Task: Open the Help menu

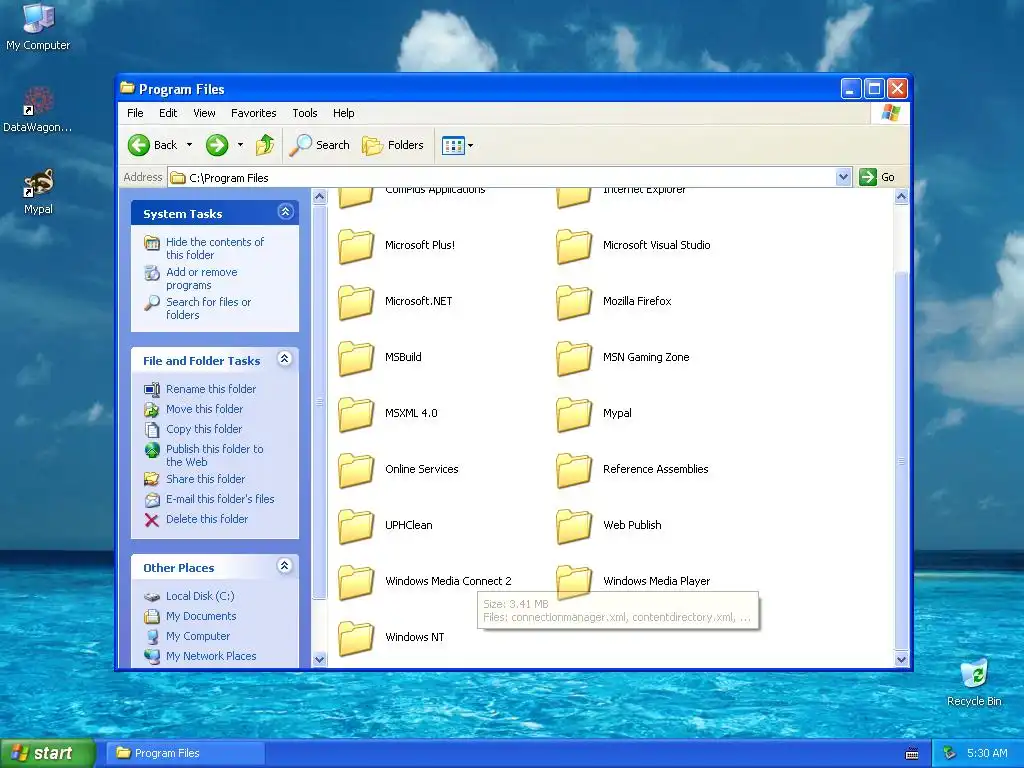Action: point(344,113)
